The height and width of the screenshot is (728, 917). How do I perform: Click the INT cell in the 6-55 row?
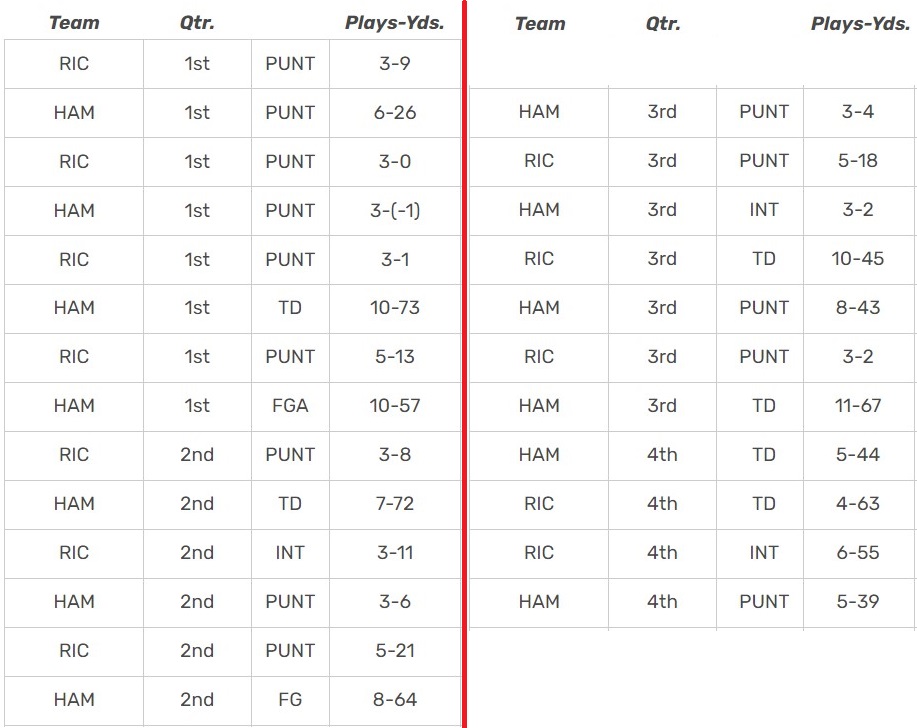click(764, 553)
